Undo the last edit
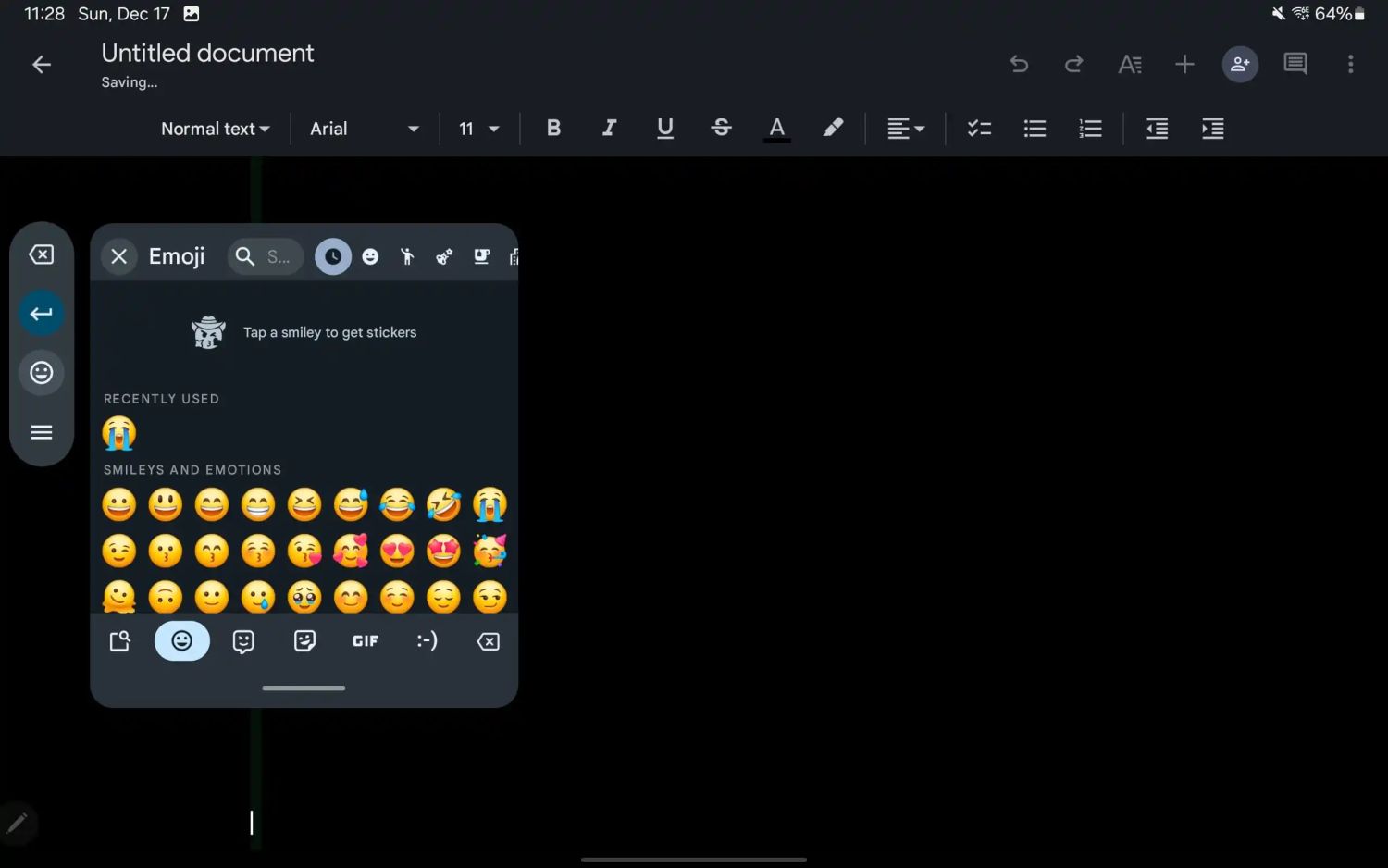Image resolution: width=1388 pixels, height=868 pixels. pyautogui.click(x=1019, y=64)
